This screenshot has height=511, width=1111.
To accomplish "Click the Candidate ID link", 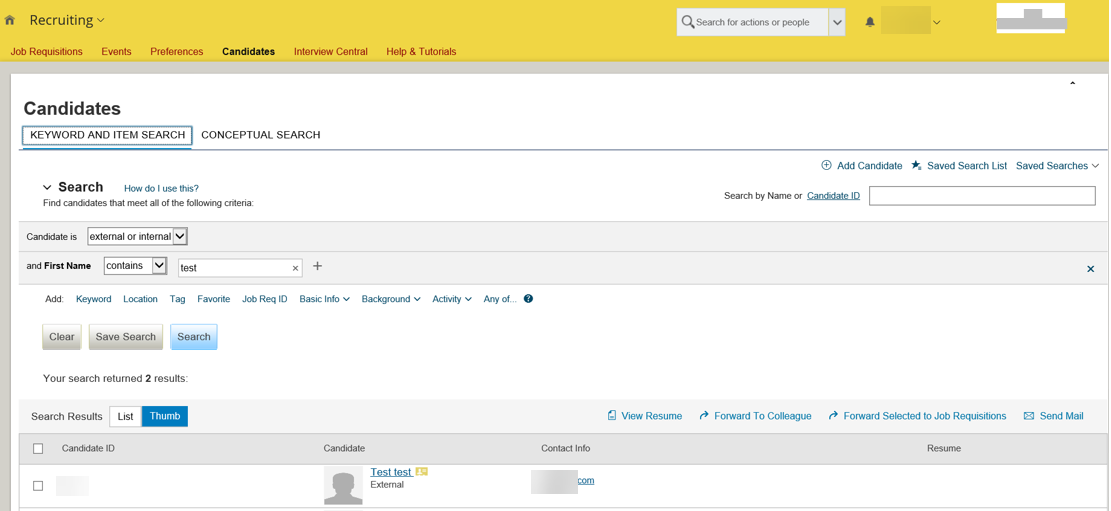I will tap(833, 196).
